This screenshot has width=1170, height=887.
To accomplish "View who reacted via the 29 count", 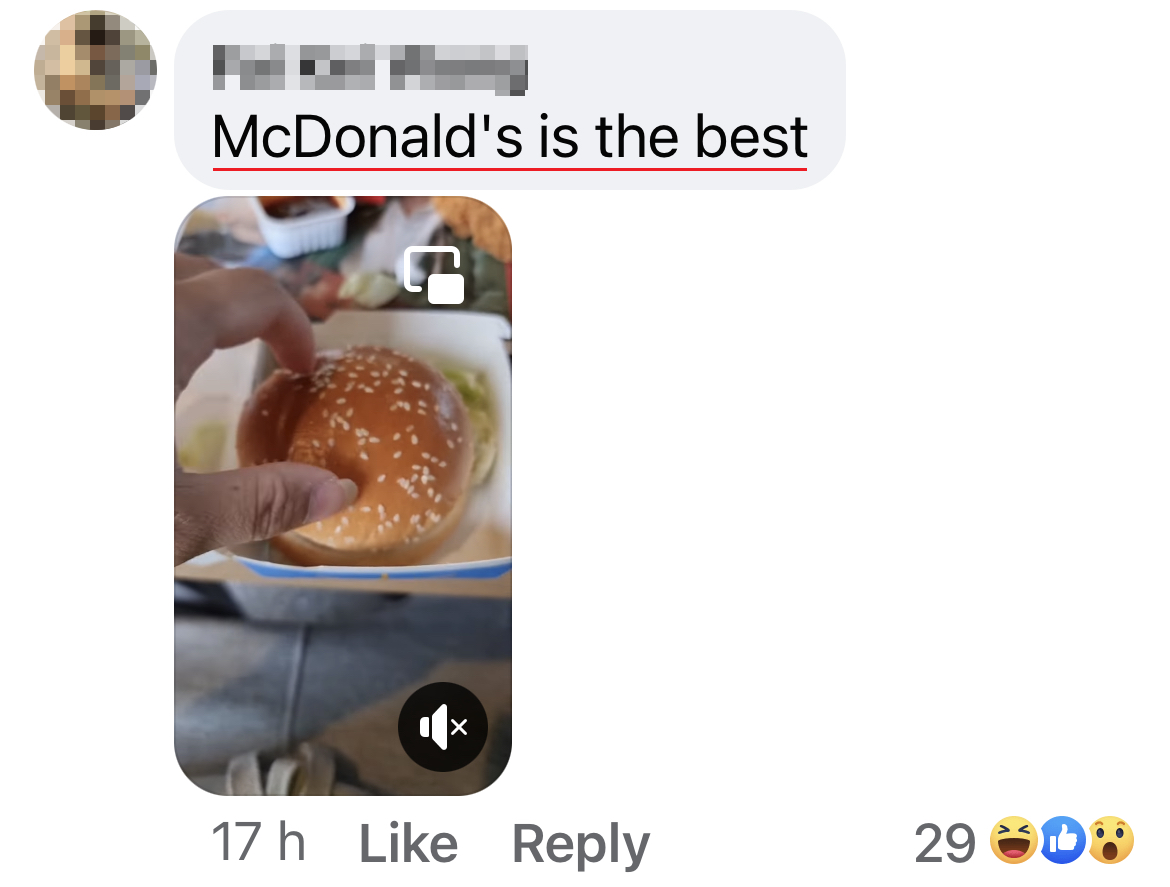I will pos(945,843).
